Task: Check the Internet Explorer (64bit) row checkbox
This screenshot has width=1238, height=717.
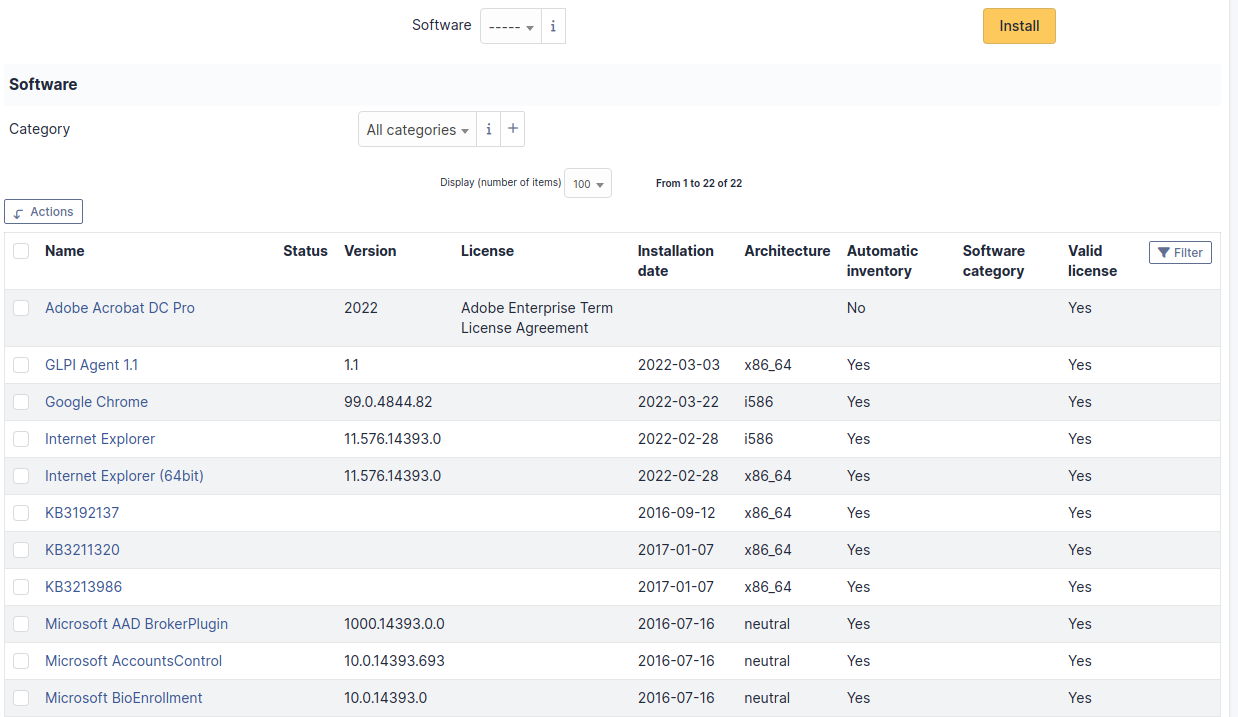Action: (21, 476)
